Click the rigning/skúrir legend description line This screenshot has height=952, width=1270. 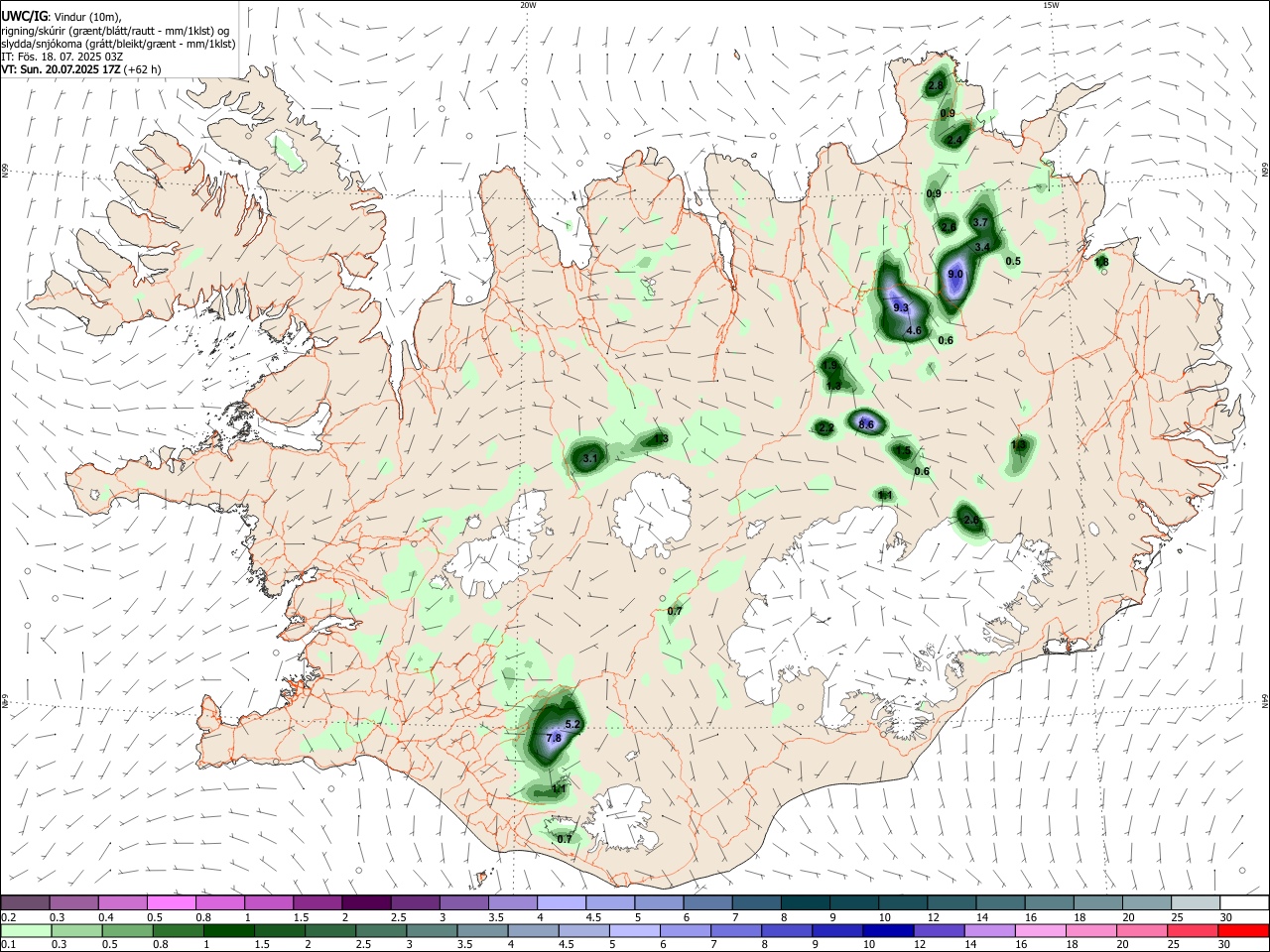114,30
